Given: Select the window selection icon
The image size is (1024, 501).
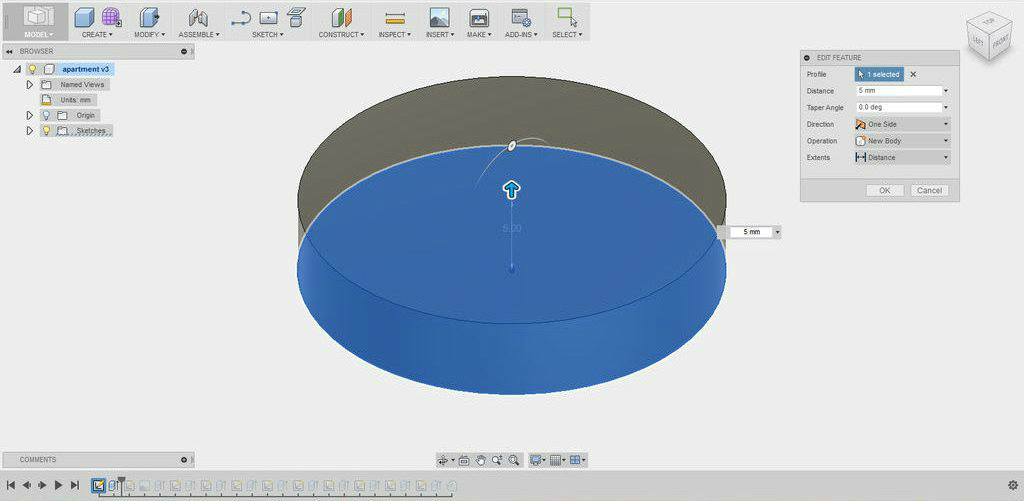Looking at the screenshot, I should click(567, 18).
